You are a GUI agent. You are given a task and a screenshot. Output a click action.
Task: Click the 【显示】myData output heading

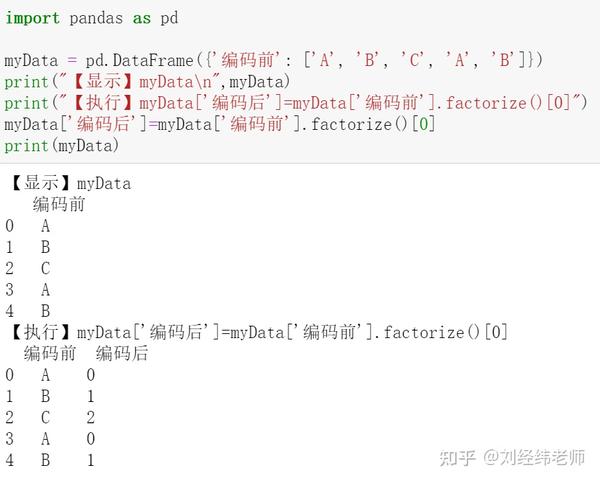(70, 184)
